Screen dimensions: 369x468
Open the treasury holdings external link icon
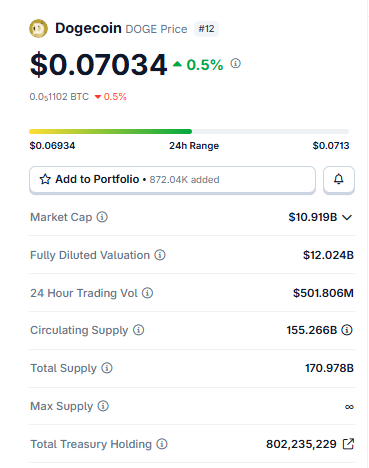348,444
